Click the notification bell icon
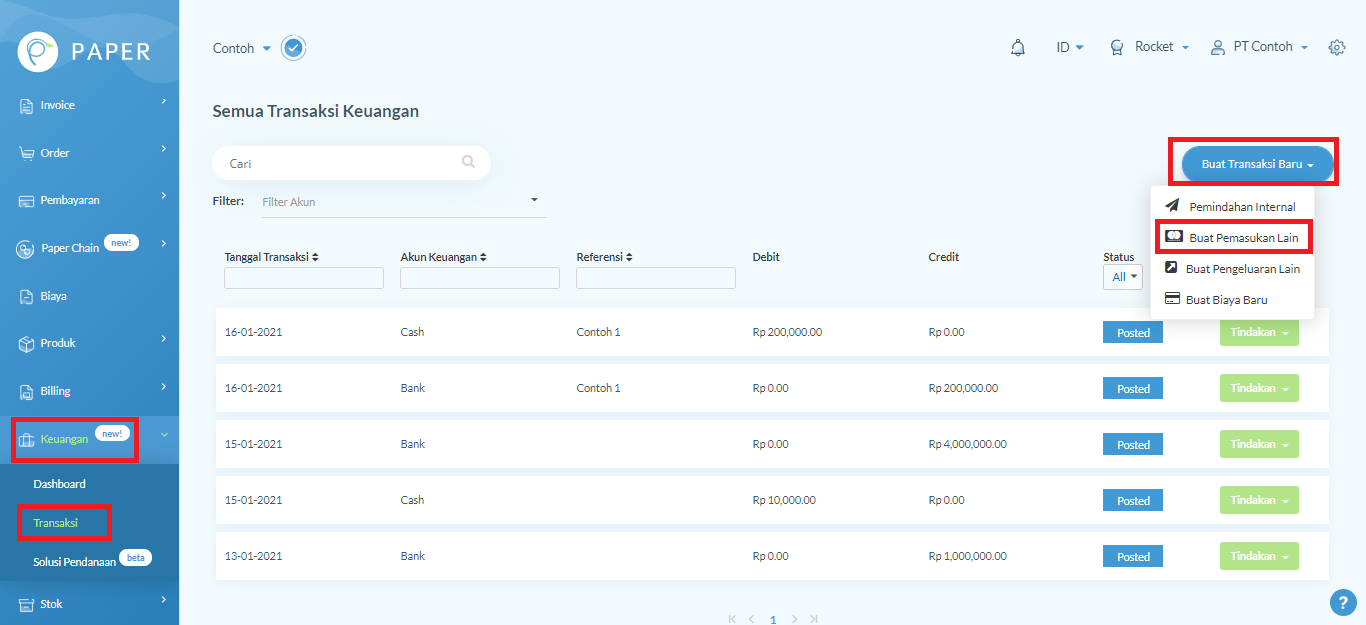The image size is (1366, 625). [1018, 48]
